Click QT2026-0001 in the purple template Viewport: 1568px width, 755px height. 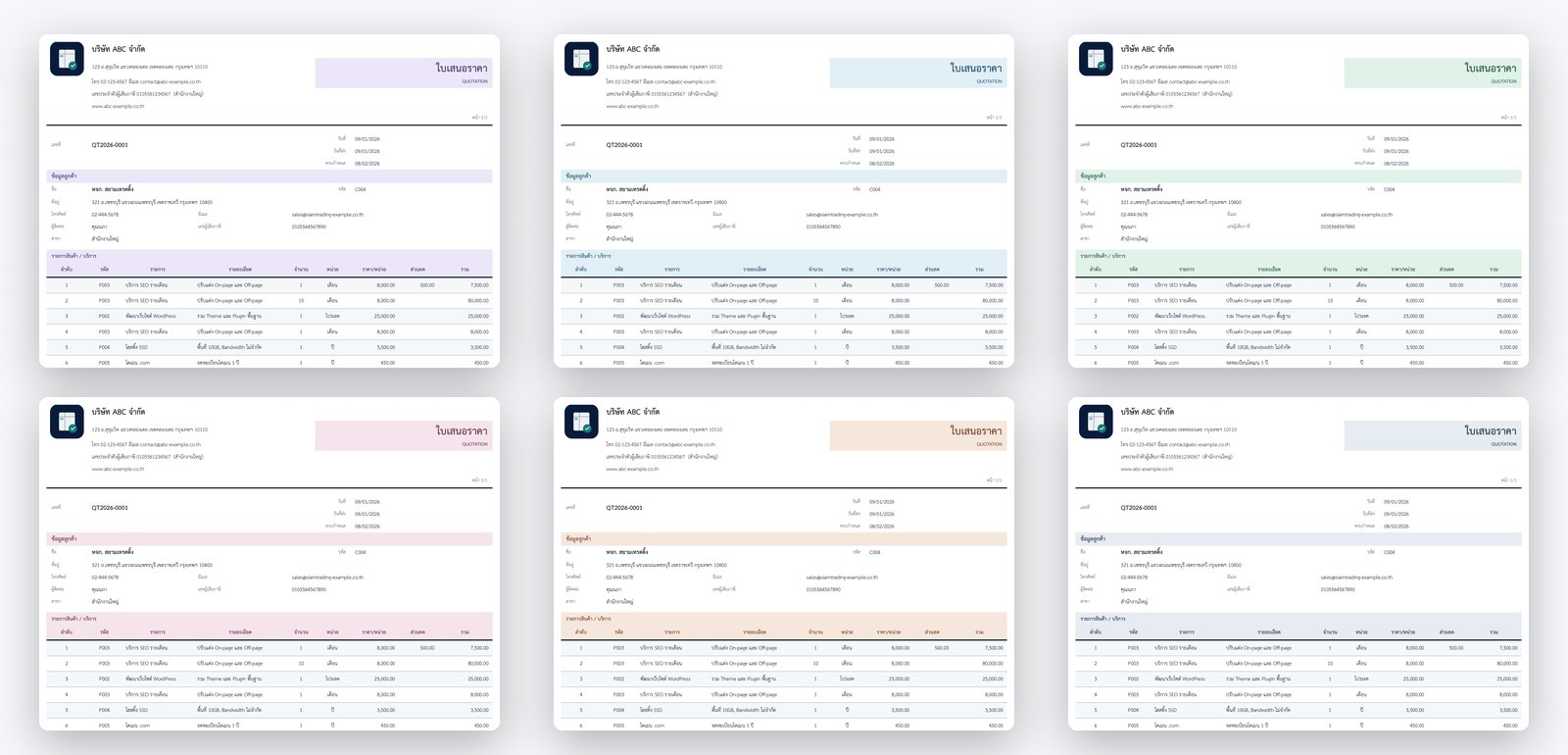(110, 145)
